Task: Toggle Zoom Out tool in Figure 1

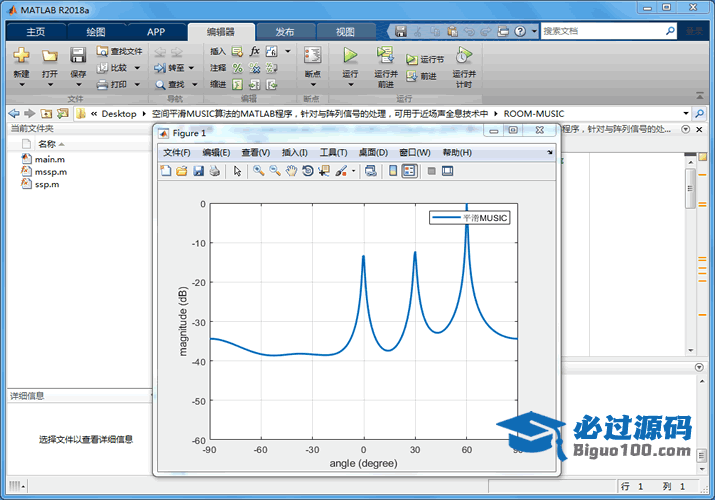Action: point(275,171)
